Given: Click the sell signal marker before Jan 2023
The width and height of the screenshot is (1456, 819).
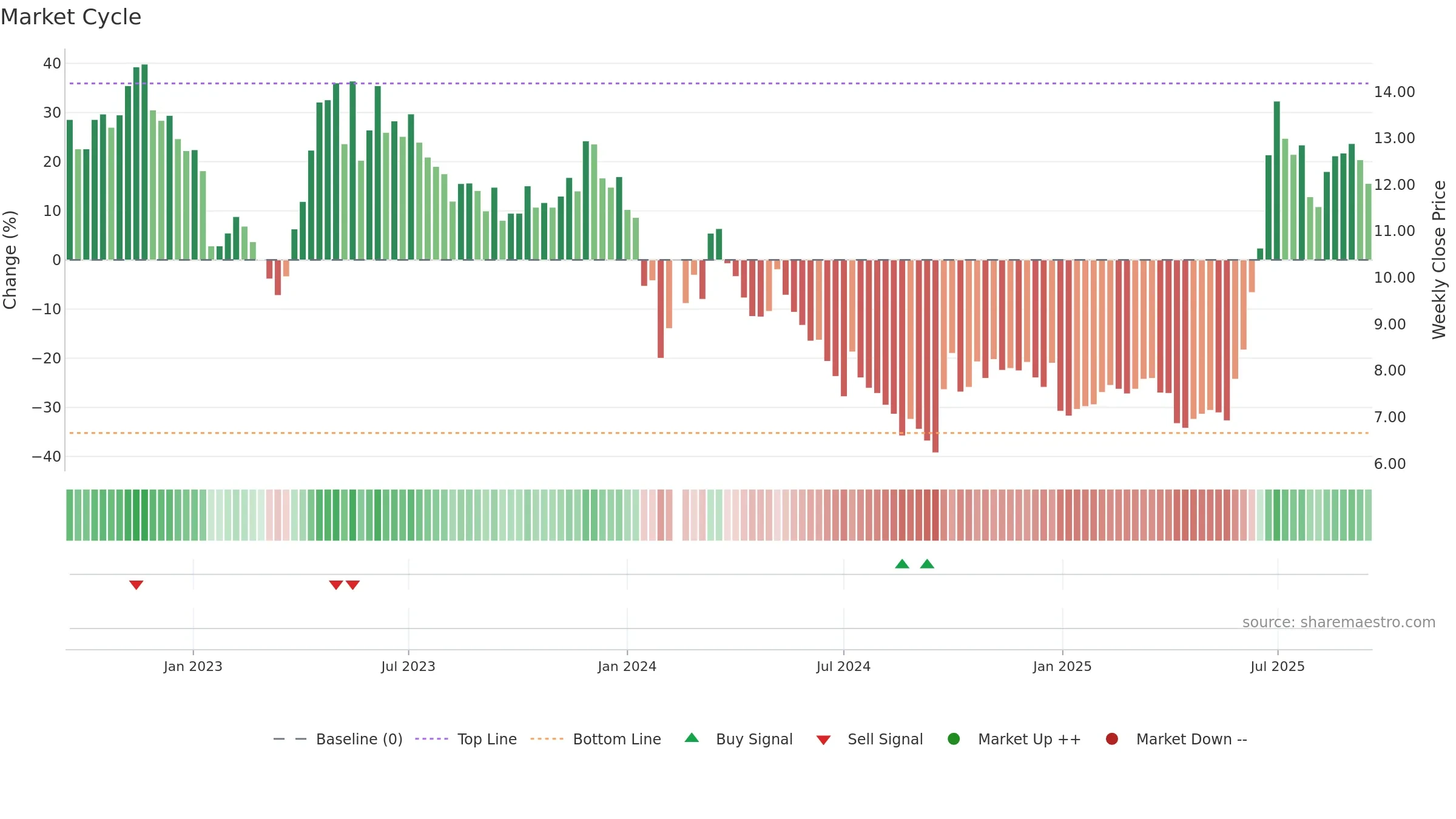Looking at the screenshot, I should click(136, 585).
